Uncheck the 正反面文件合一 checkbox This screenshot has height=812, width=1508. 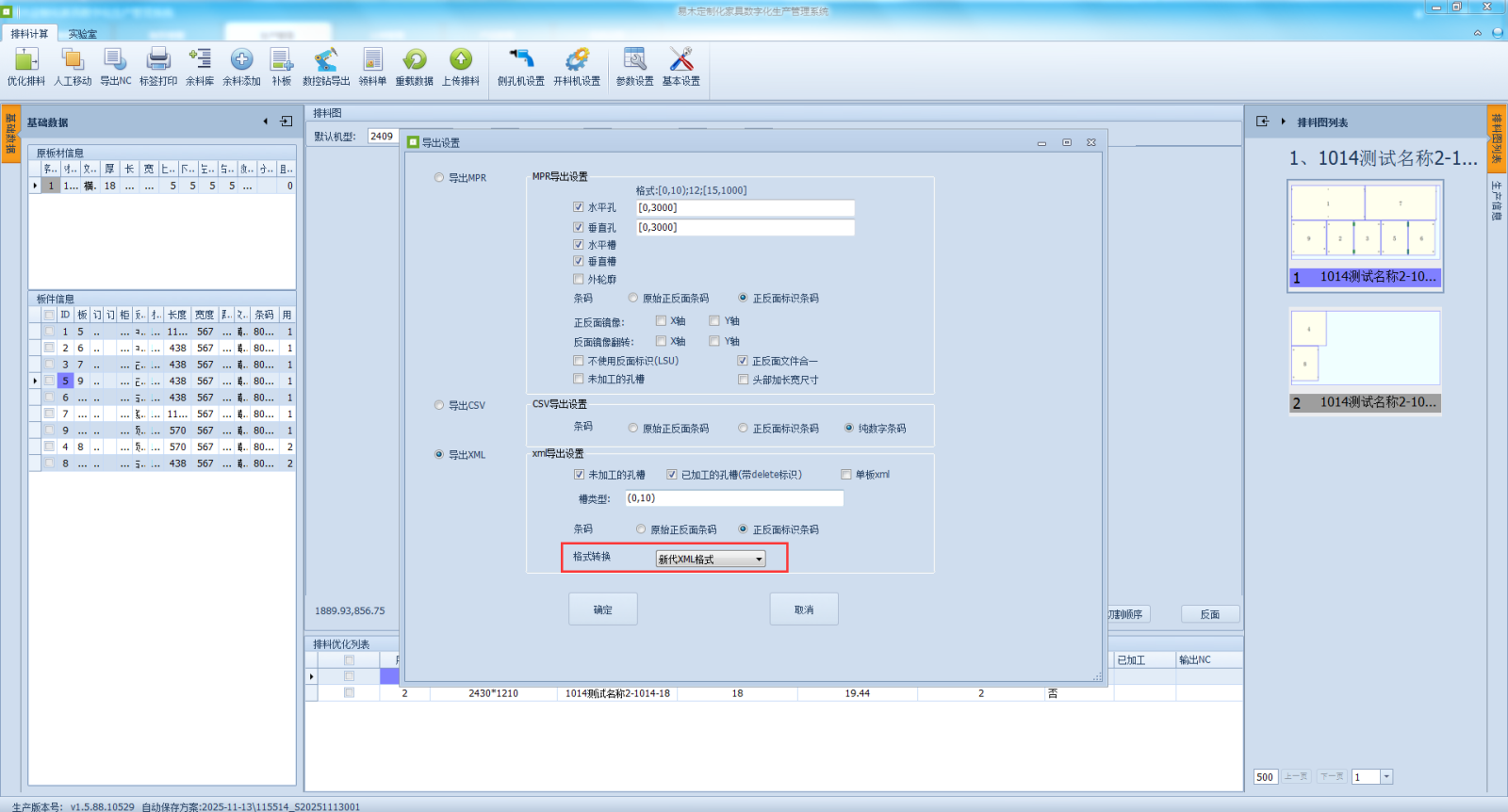point(743,361)
